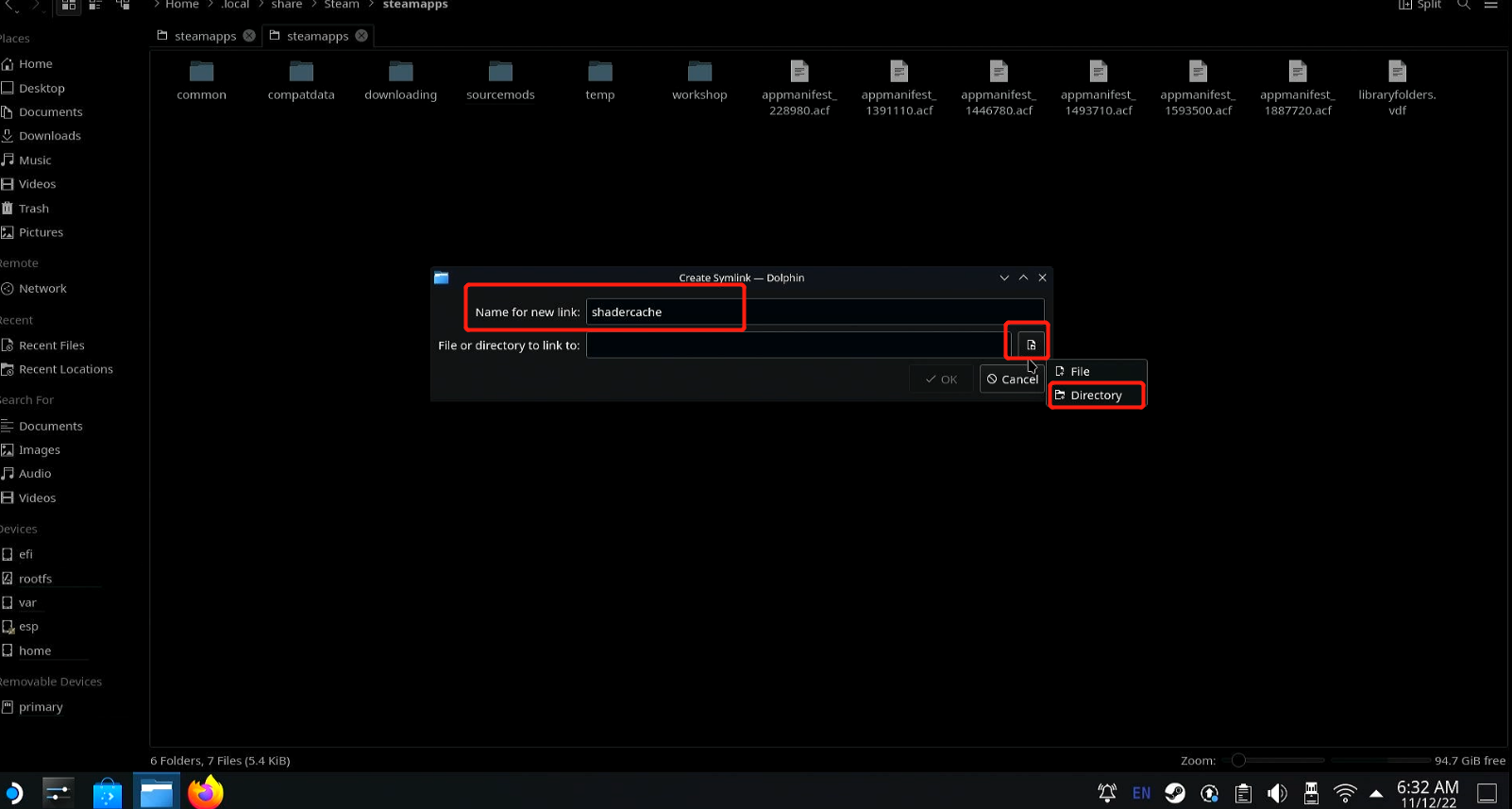
Task: Select appmanifest_1593500.acf file
Action: (x=1199, y=89)
